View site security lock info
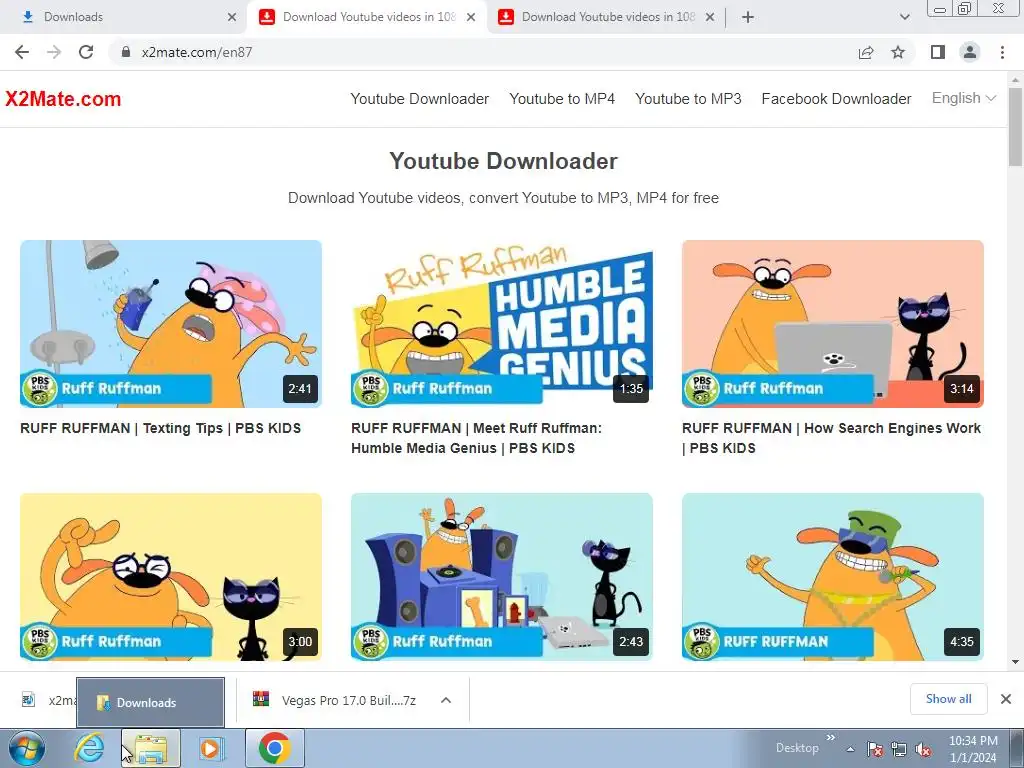The height and width of the screenshot is (768, 1024). 126,52
